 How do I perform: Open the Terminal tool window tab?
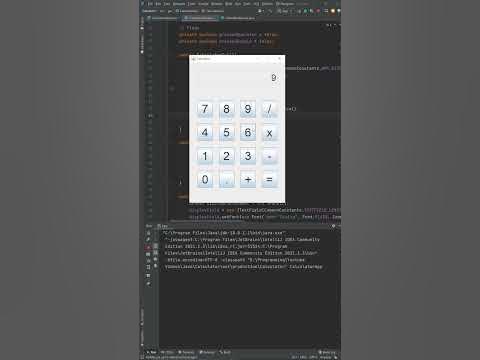[x=207, y=352]
